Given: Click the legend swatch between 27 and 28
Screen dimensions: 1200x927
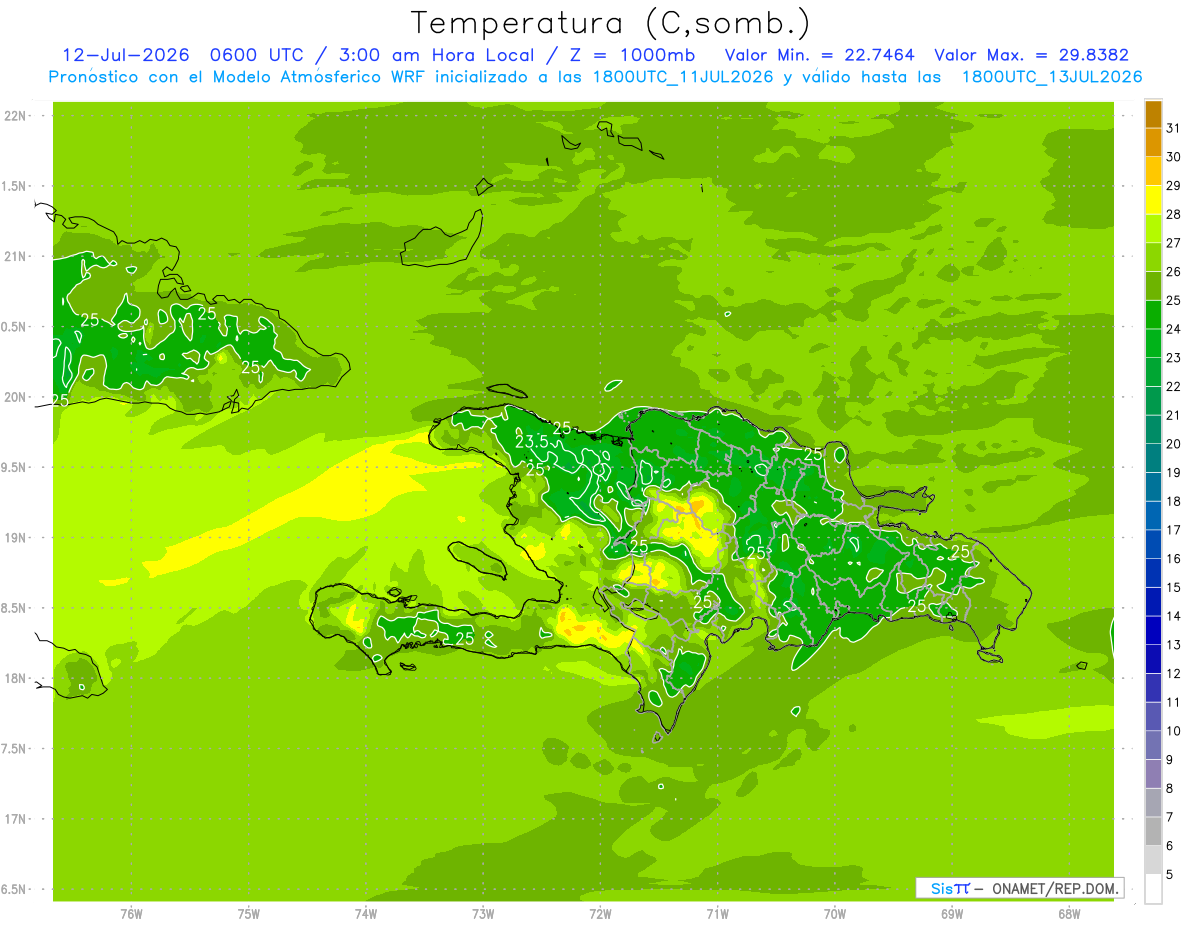Looking at the screenshot, I should 1153,228.
